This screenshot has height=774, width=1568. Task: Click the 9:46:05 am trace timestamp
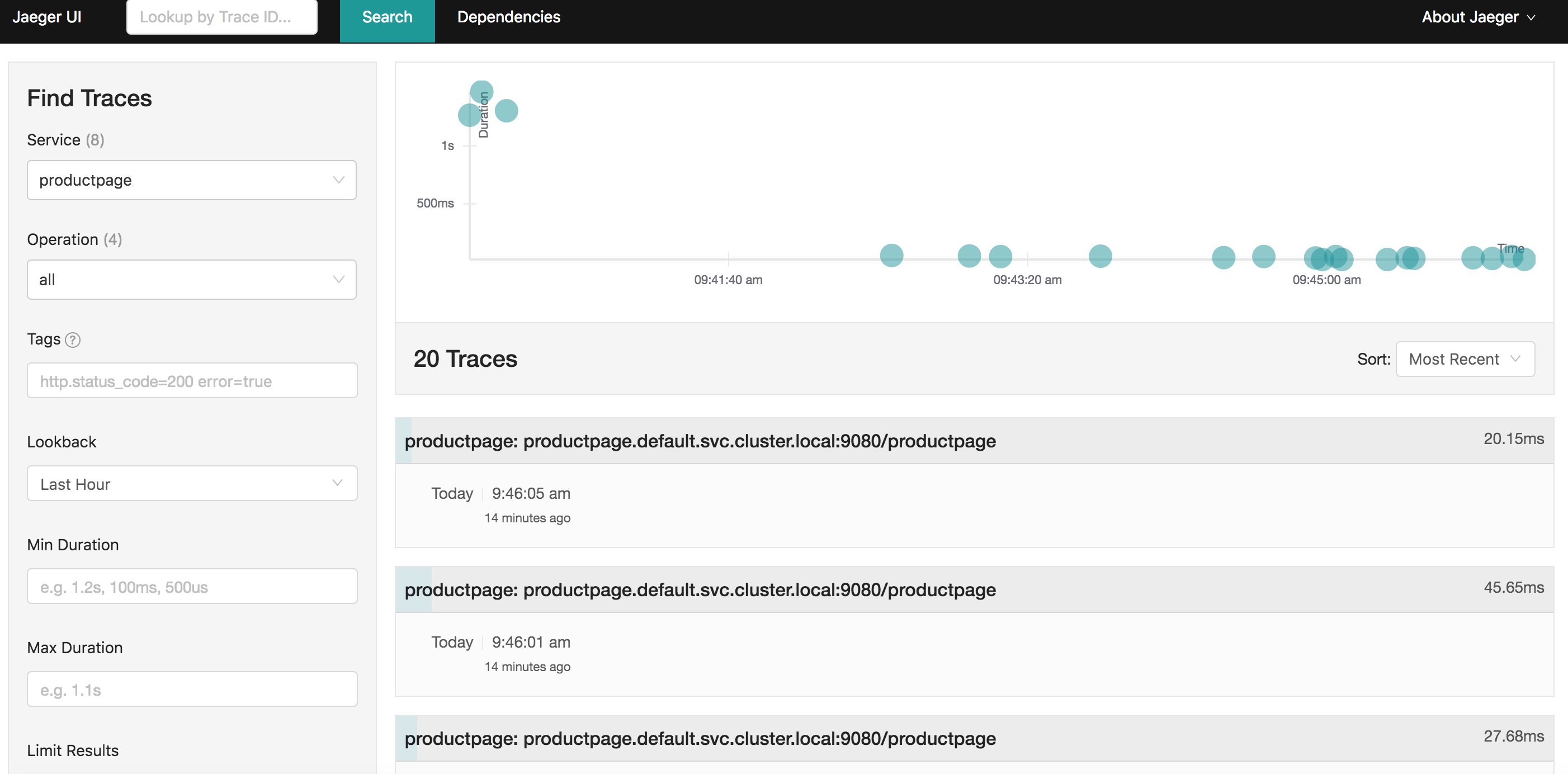(x=531, y=493)
